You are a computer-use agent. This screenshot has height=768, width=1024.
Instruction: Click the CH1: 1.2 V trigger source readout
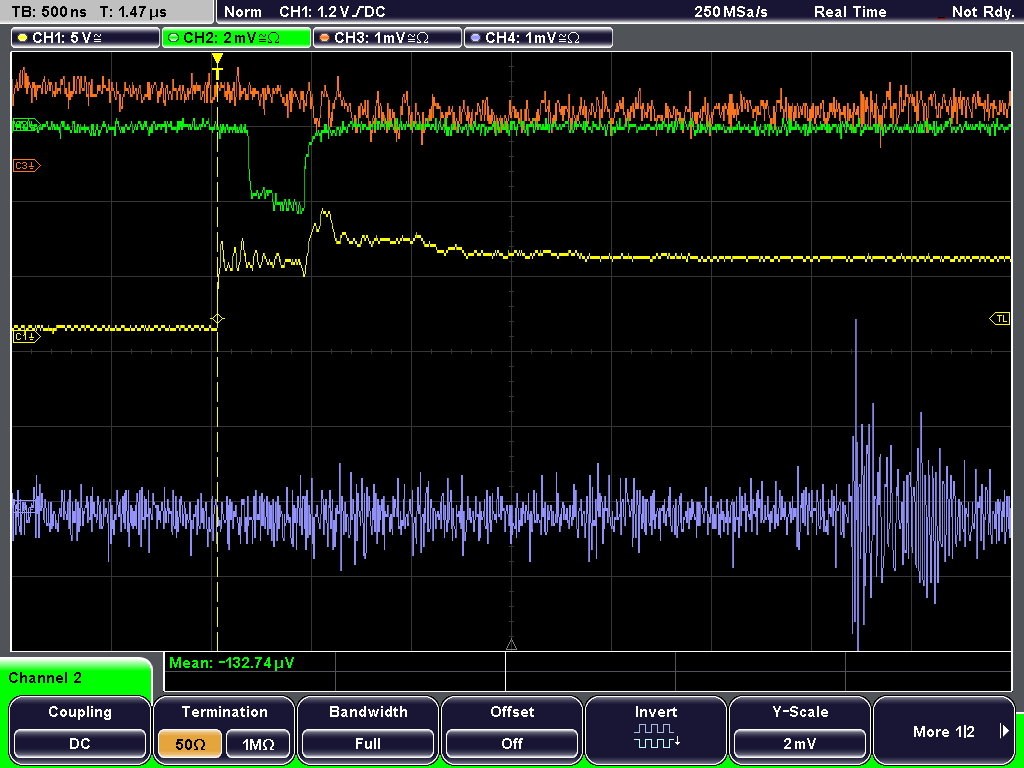332,11
